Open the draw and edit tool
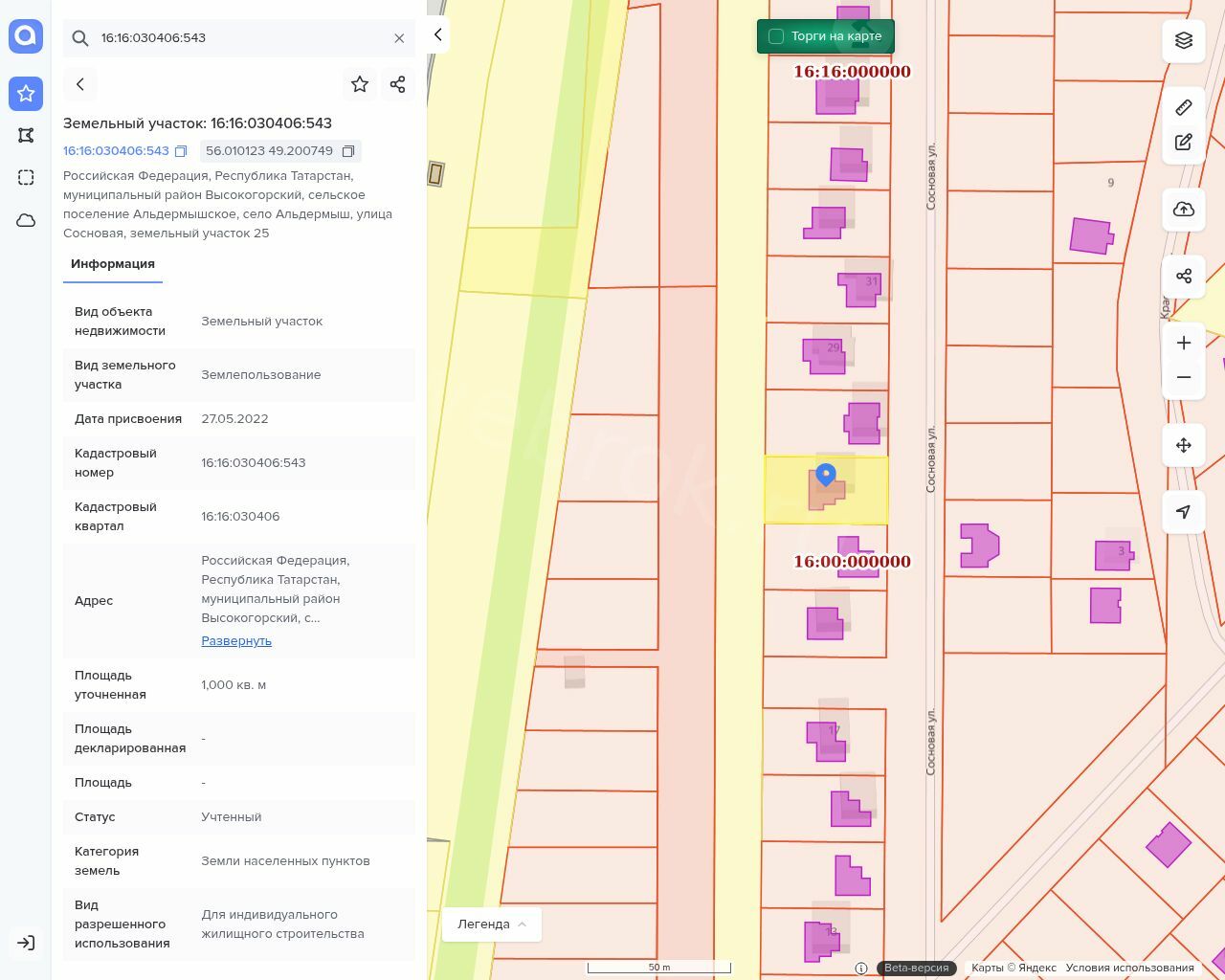 pos(1184,143)
